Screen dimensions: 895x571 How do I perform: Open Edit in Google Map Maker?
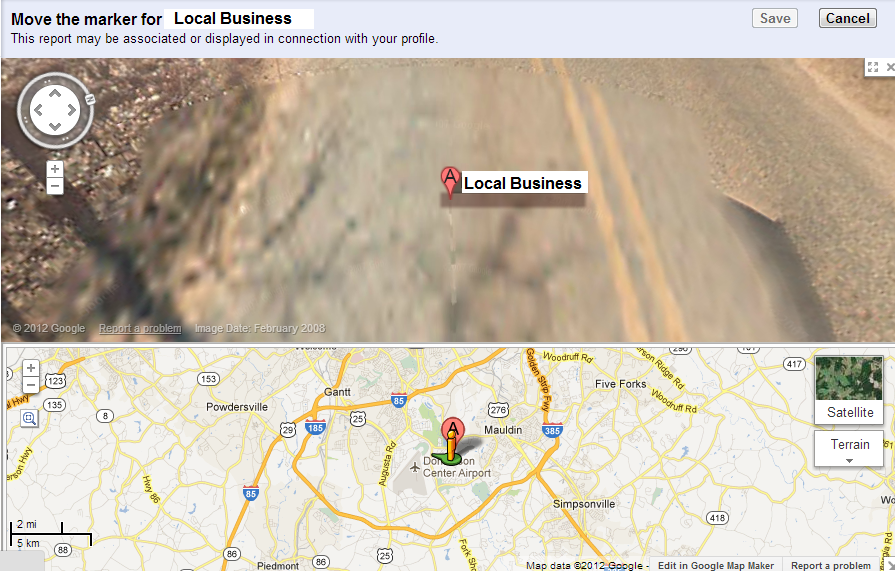(716, 565)
